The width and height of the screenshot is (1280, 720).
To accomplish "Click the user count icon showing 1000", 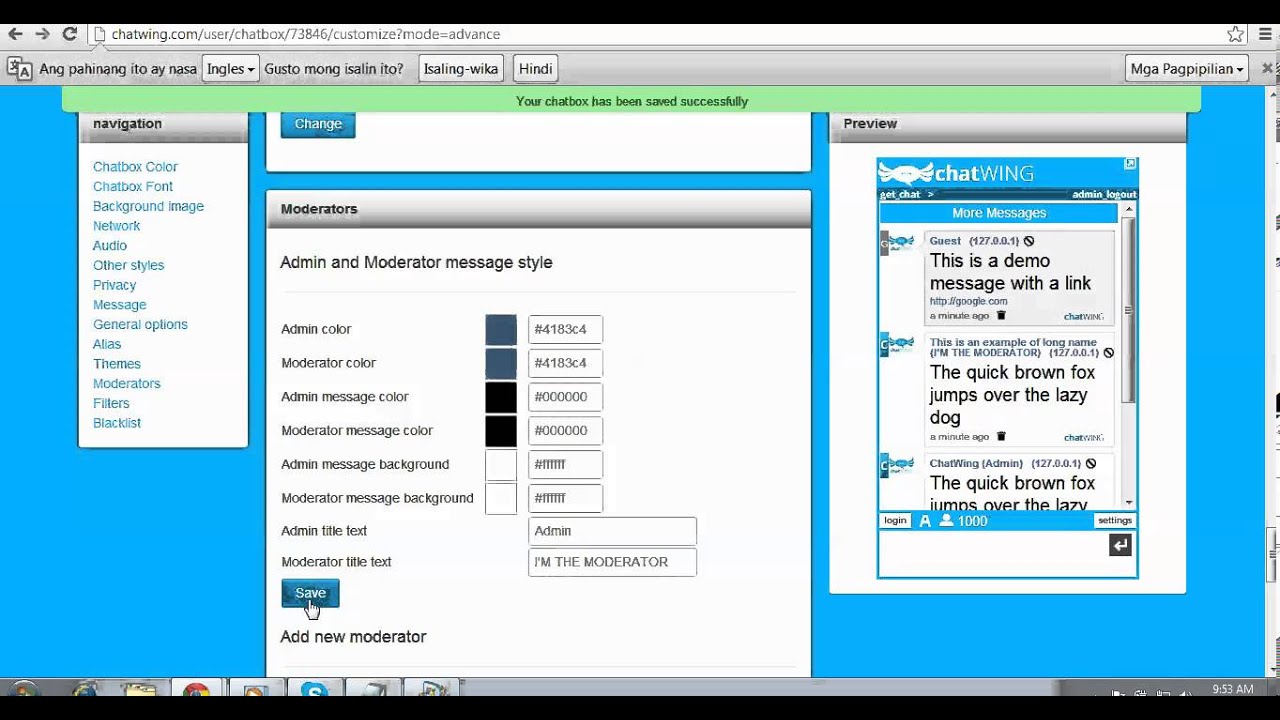I will click(x=946, y=521).
